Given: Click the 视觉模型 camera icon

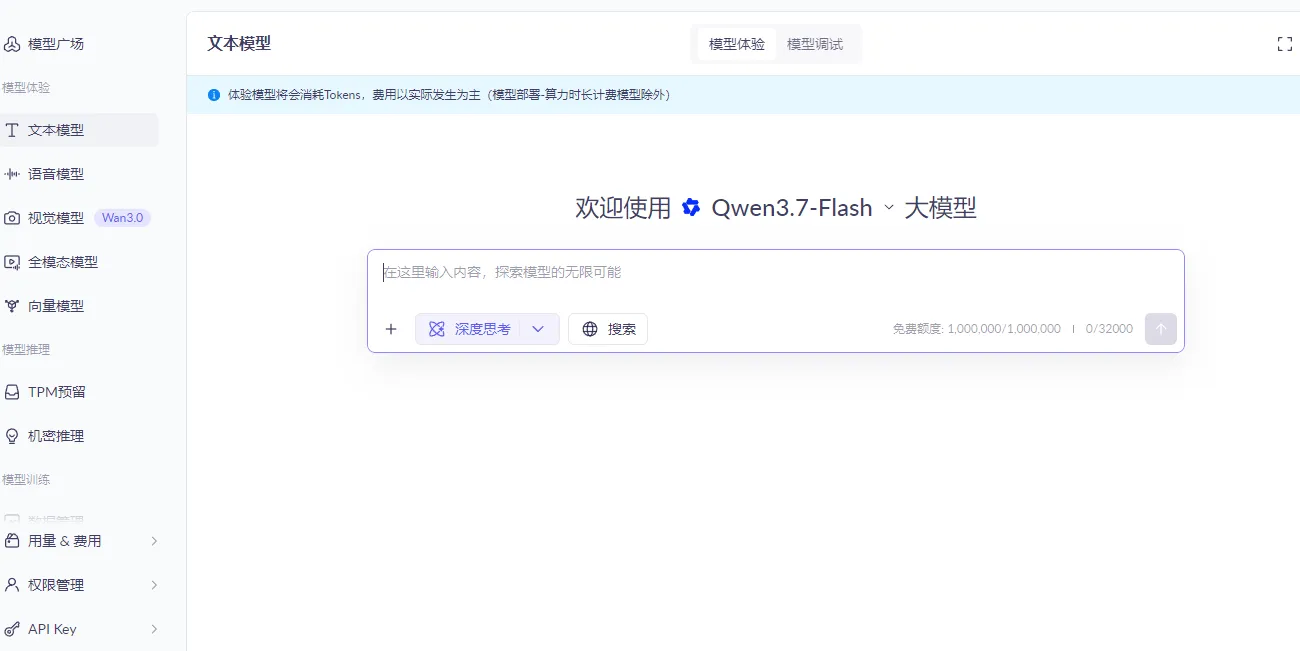Looking at the screenshot, I should [x=12, y=218].
